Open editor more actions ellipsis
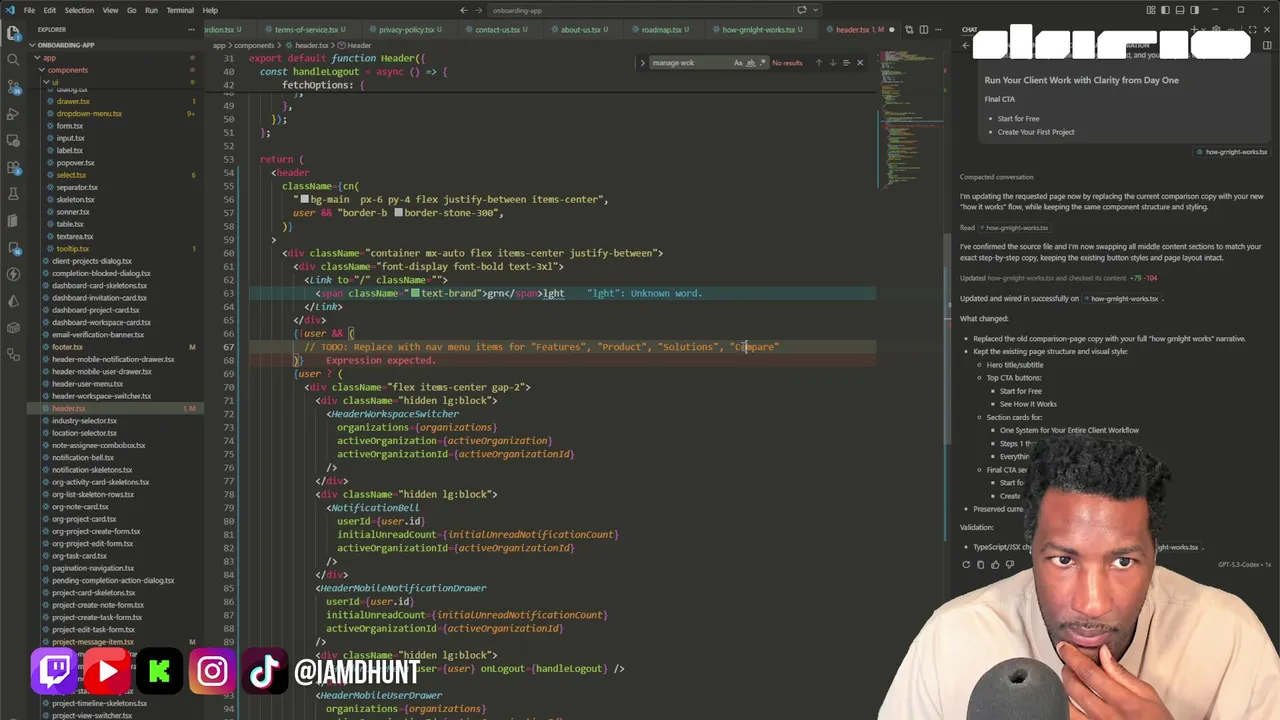 click(939, 29)
